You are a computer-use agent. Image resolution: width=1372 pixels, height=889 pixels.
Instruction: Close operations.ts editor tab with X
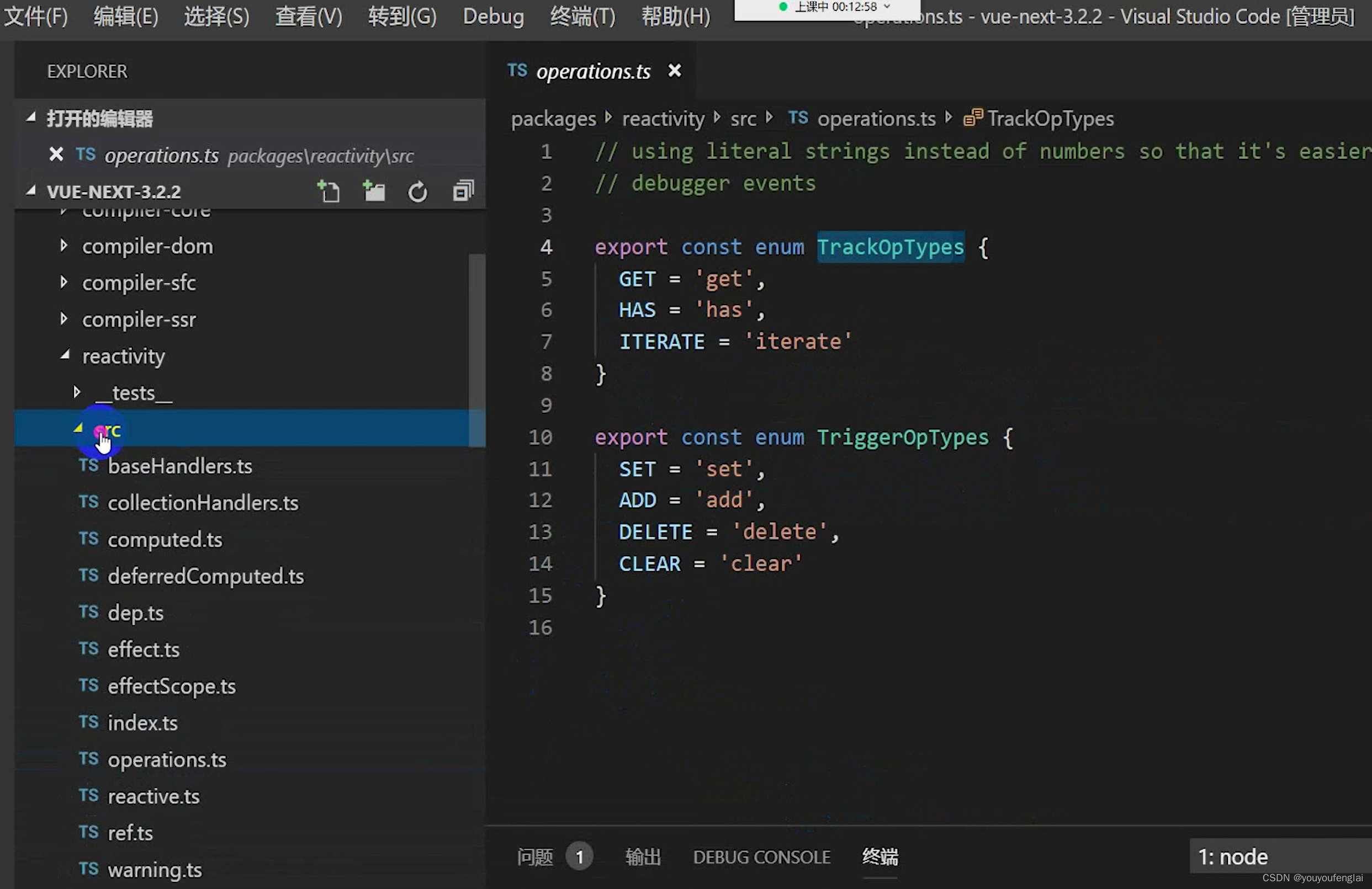pyautogui.click(x=674, y=71)
